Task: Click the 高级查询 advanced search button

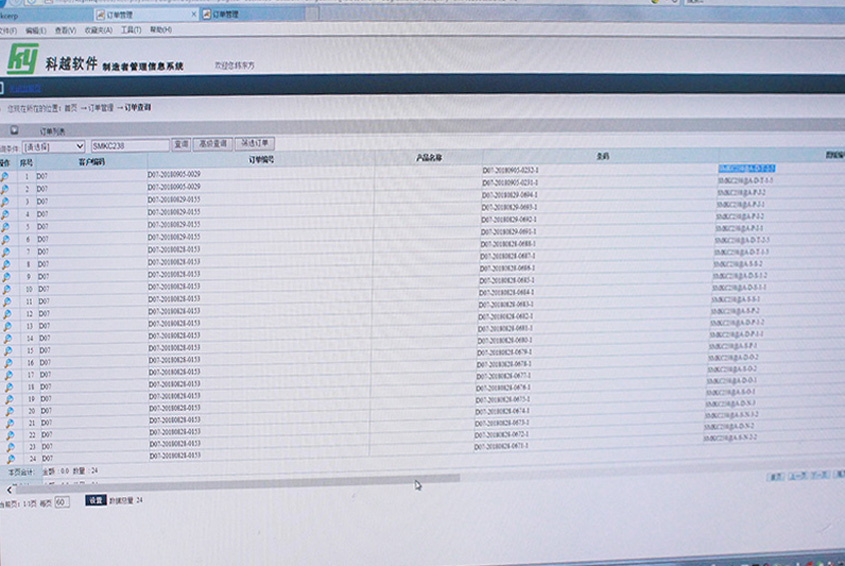Action: pos(212,145)
